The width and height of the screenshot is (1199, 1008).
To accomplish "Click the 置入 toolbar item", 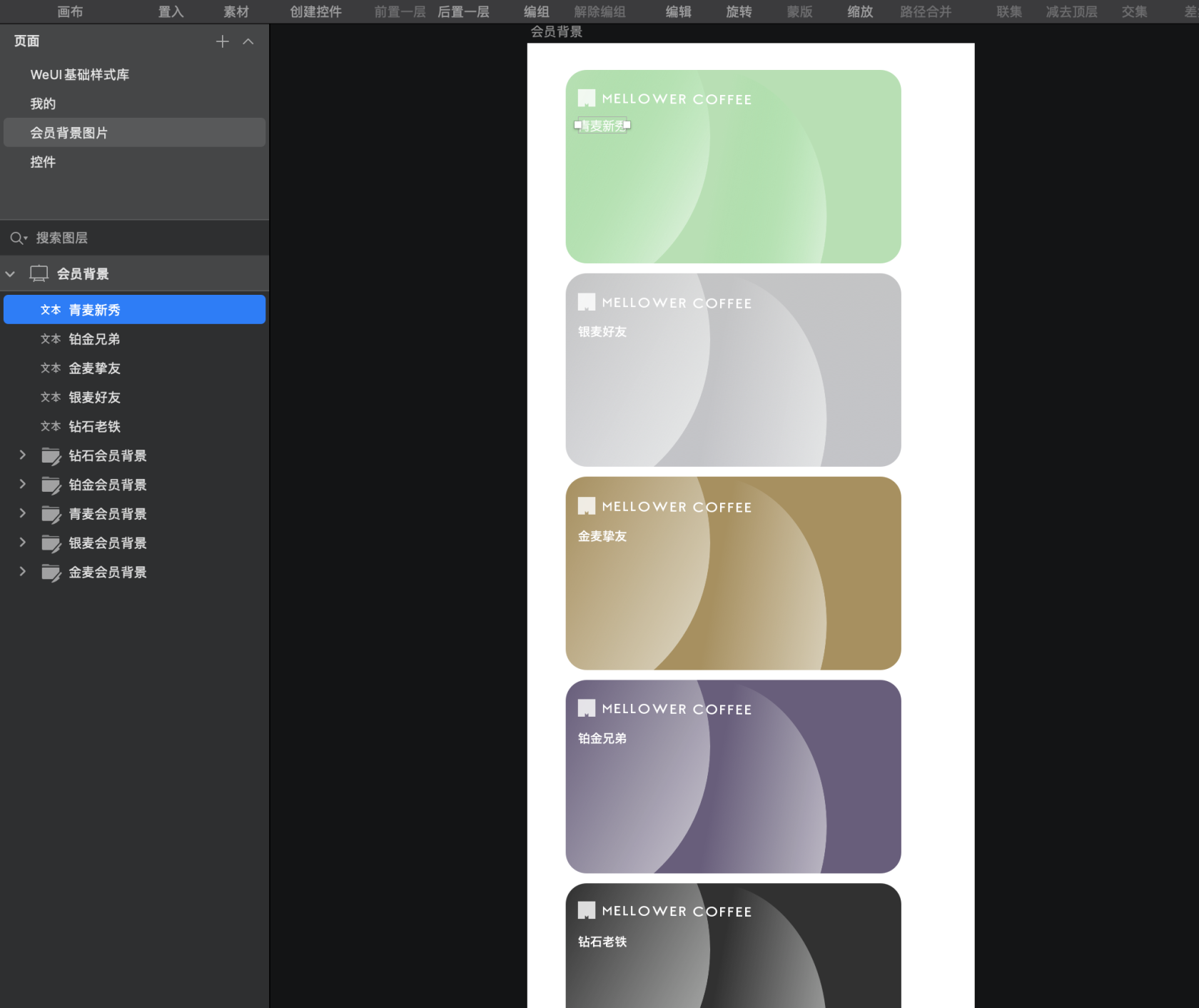I will tap(171, 11).
